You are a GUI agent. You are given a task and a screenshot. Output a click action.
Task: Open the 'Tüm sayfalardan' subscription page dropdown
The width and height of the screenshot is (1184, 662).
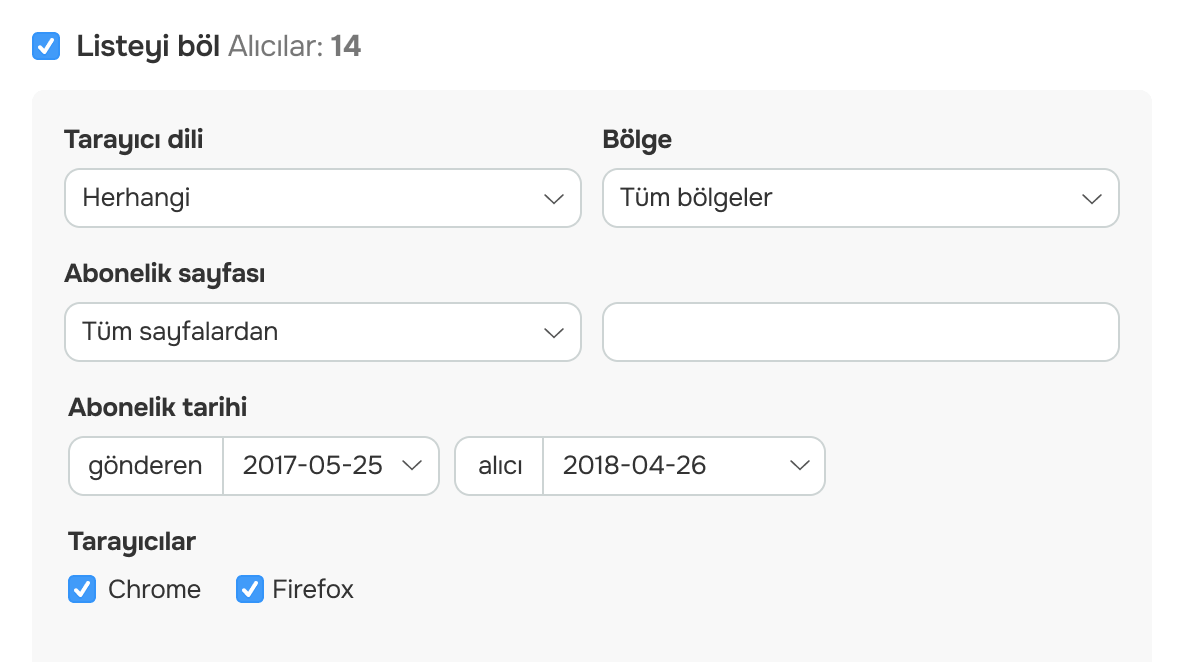click(x=322, y=332)
